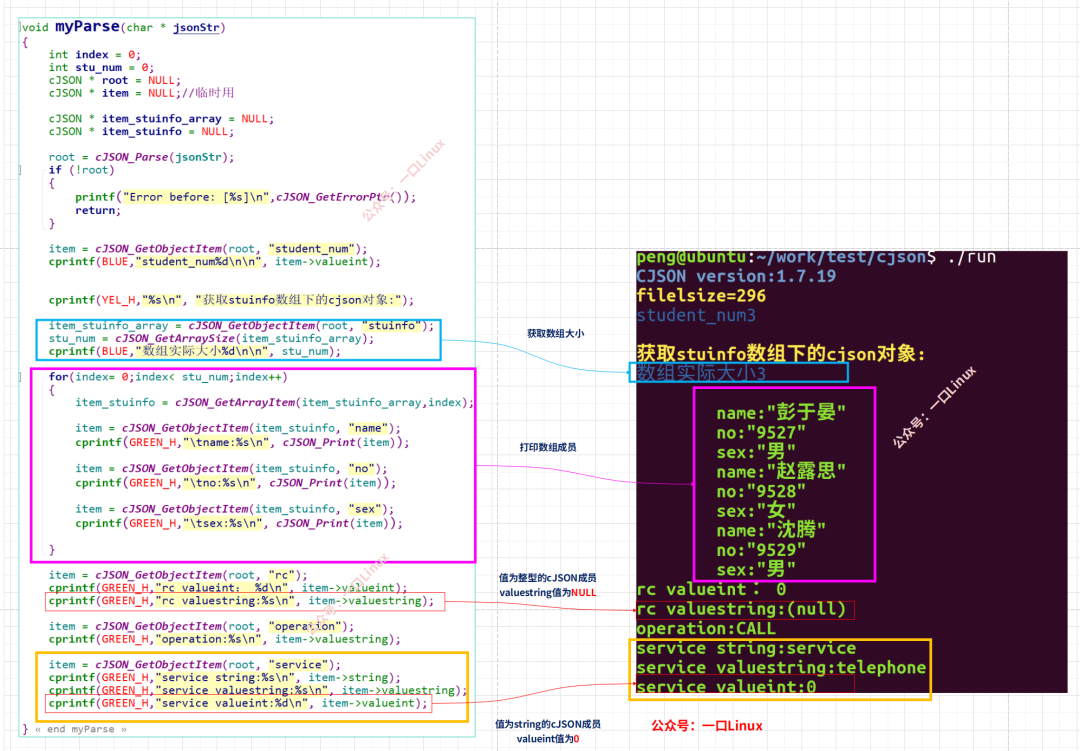Click the cprintf "service valueint:%d" code line
This screenshot has height=751, width=1080.
click(238, 703)
